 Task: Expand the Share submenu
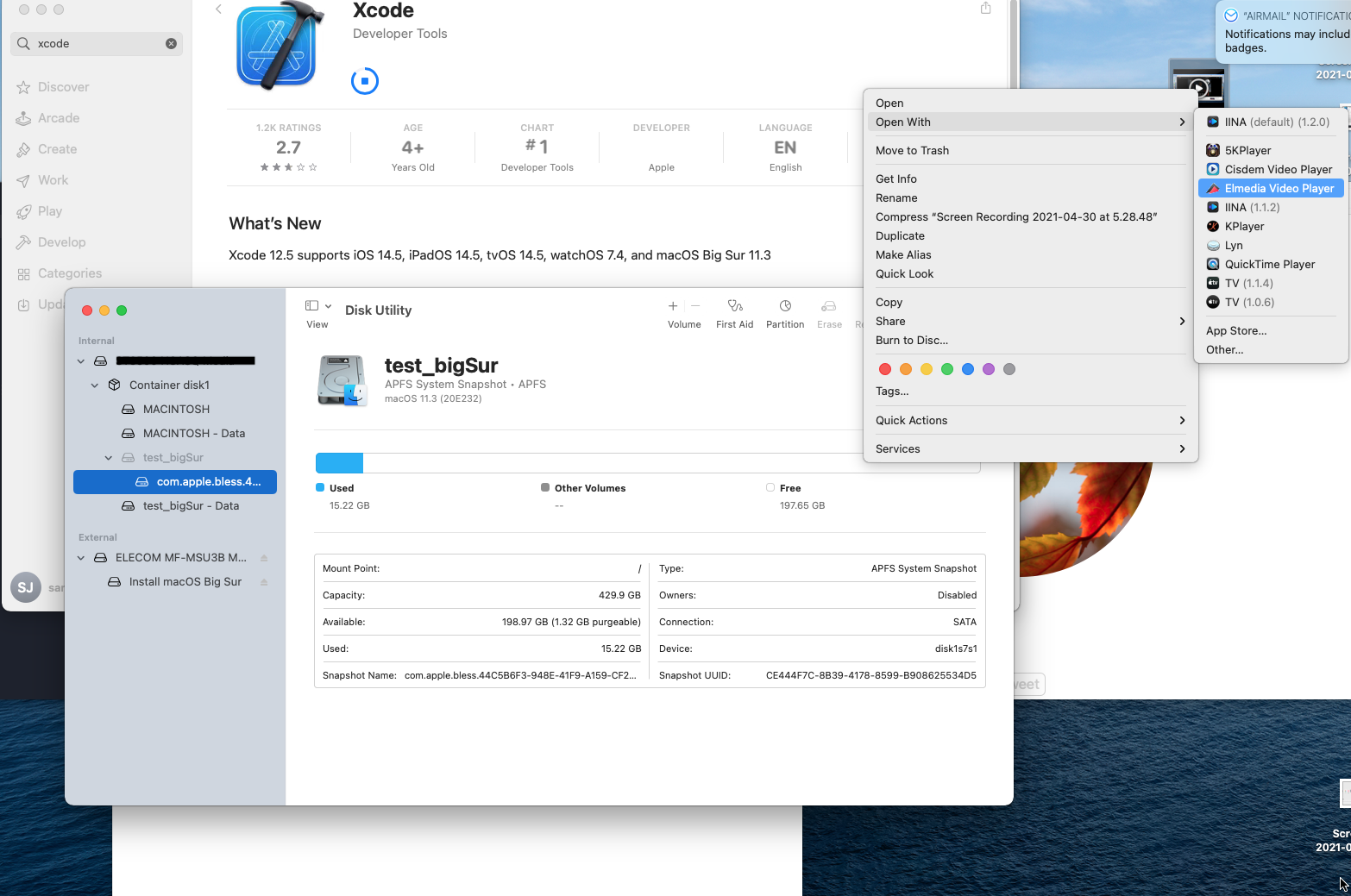coord(1030,321)
